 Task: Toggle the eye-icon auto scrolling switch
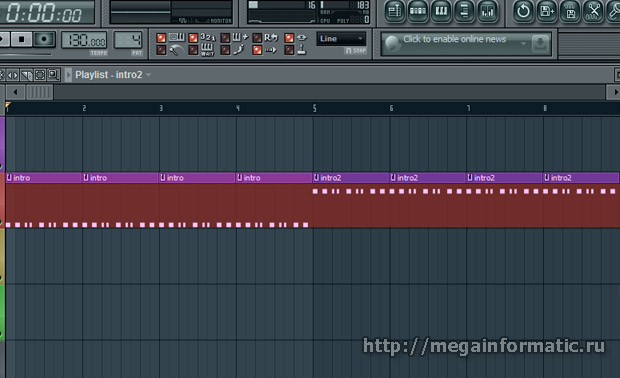[x=289, y=38]
